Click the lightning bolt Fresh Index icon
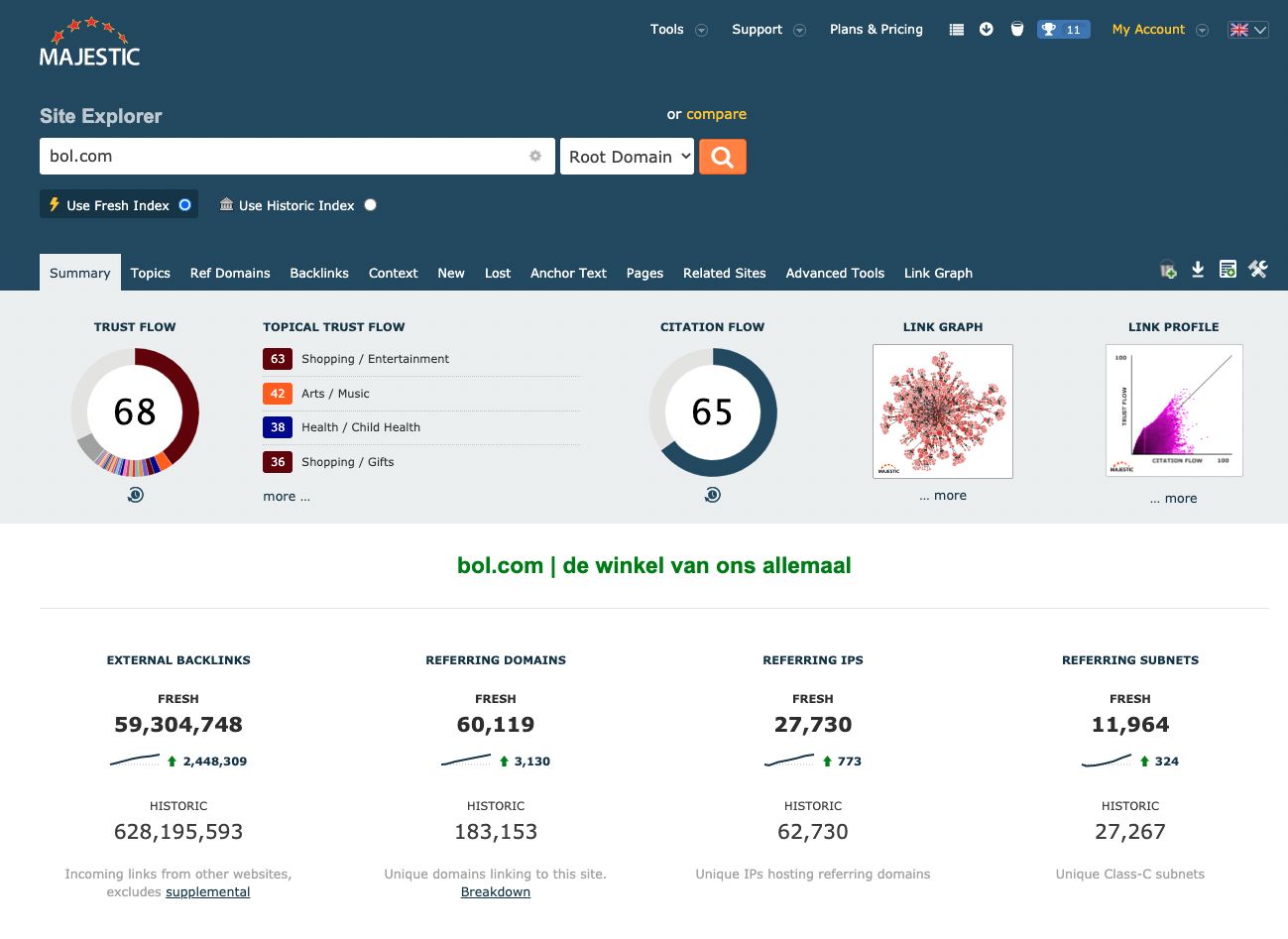This screenshot has width=1288, height=939. pyautogui.click(x=55, y=204)
